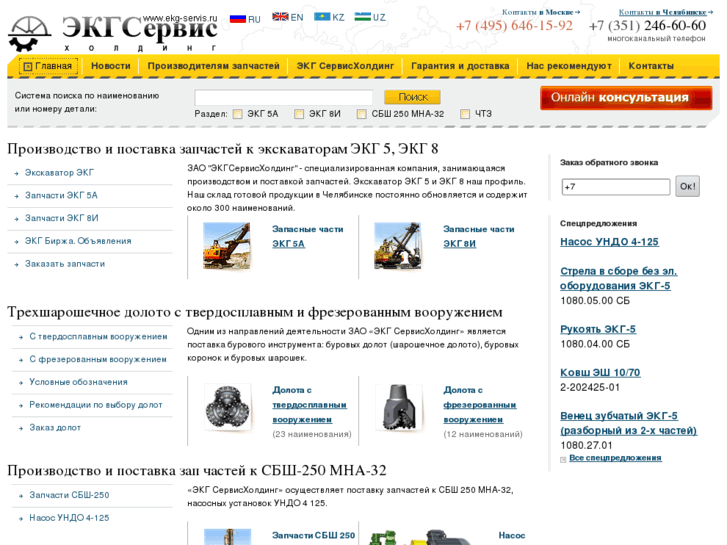The height and width of the screenshot is (545, 727).
Task: Click the callback phone number field
Action: click(x=616, y=186)
